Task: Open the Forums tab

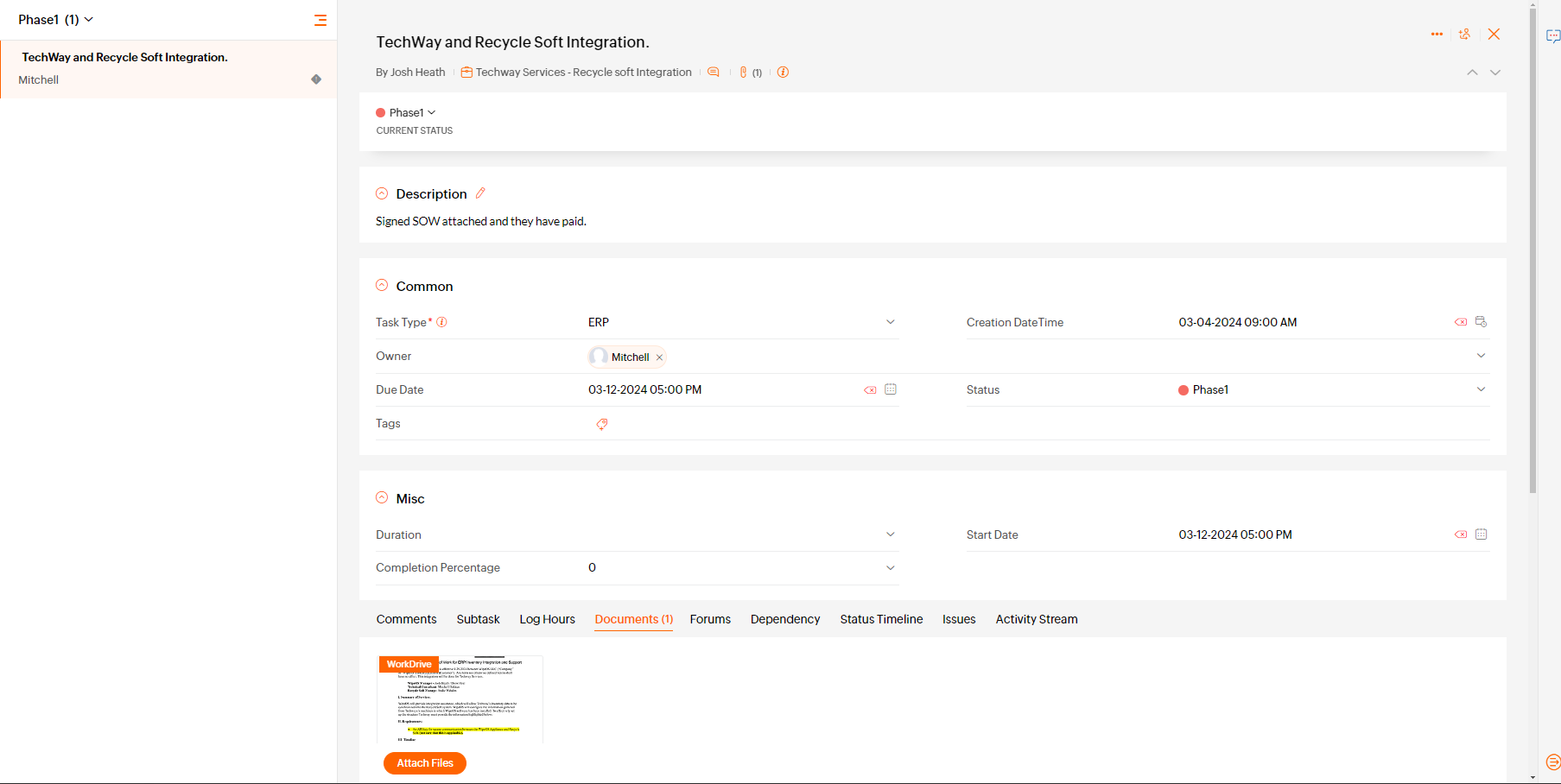Action: coord(710,619)
